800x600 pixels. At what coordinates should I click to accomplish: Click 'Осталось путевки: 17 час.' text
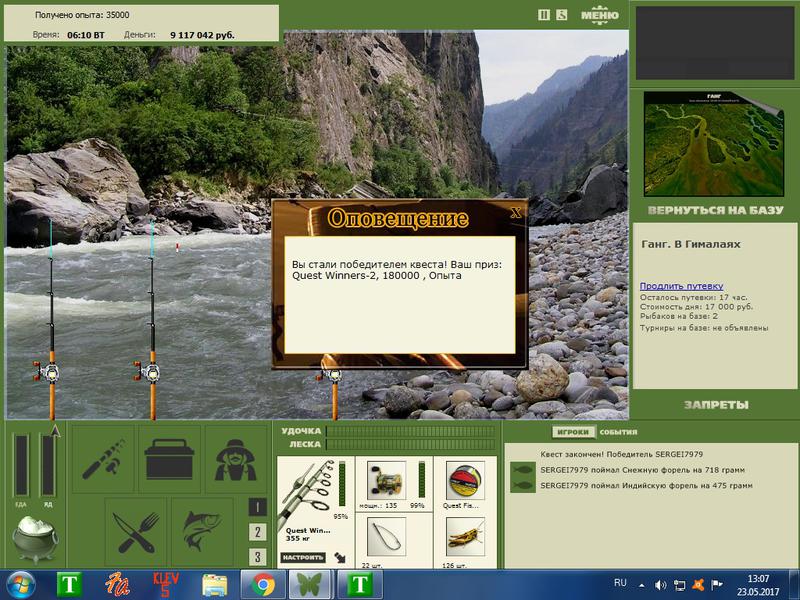tap(693, 297)
